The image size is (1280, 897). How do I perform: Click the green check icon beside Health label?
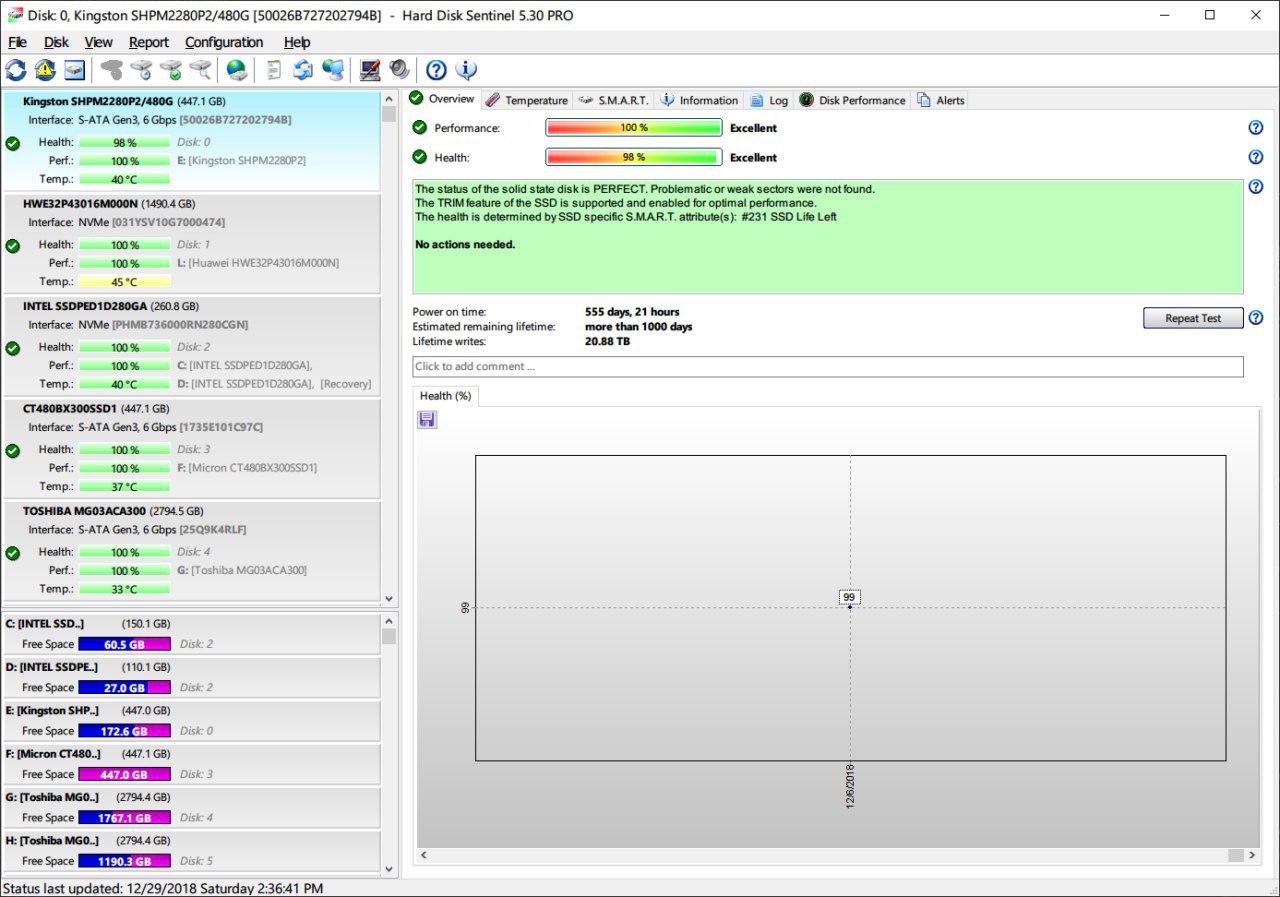point(420,157)
